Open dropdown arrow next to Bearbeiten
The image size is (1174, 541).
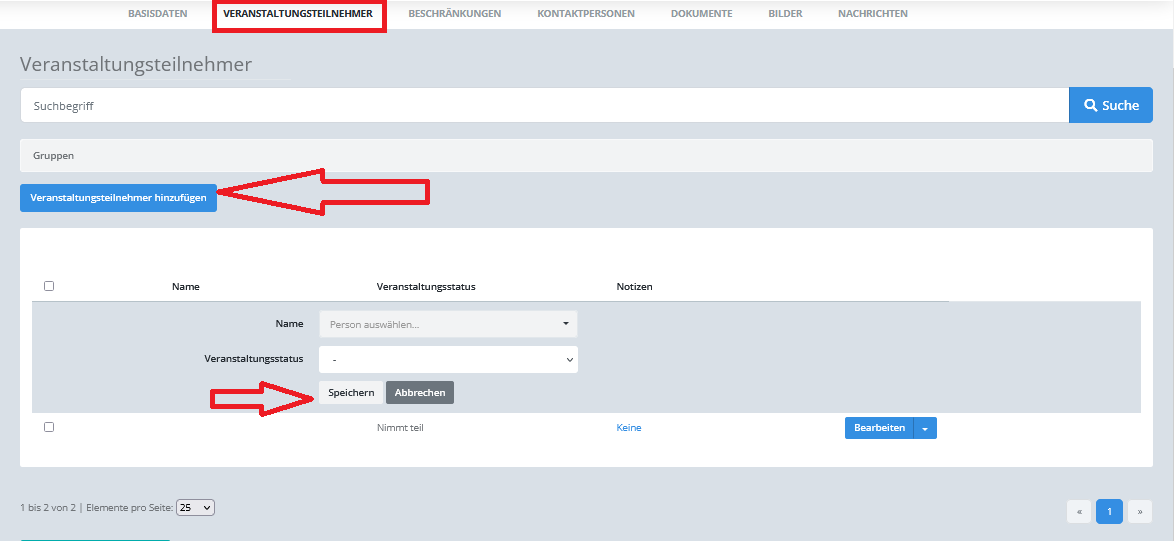pos(925,428)
